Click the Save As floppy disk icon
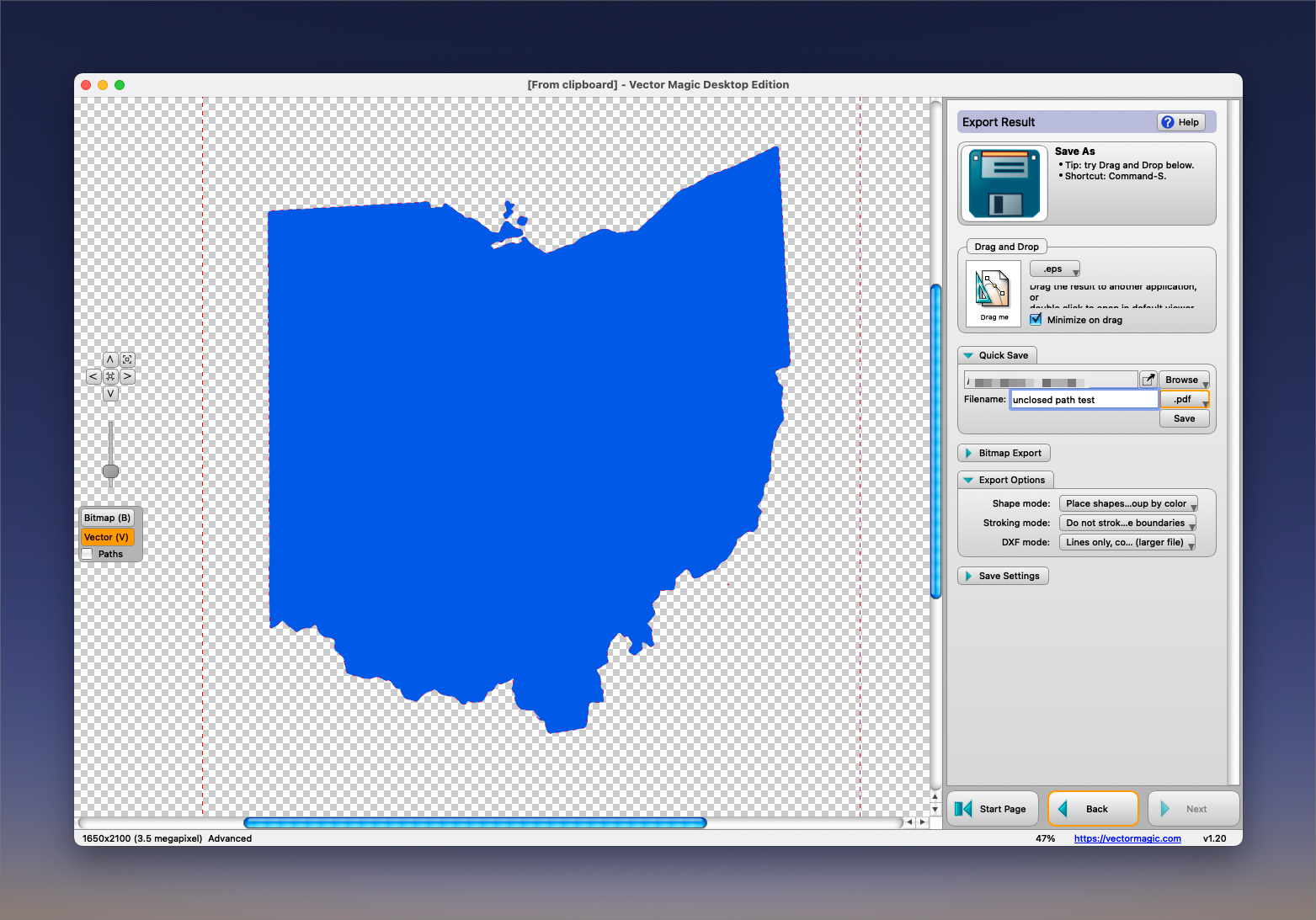 pyautogui.click(x=1003, y=183)
